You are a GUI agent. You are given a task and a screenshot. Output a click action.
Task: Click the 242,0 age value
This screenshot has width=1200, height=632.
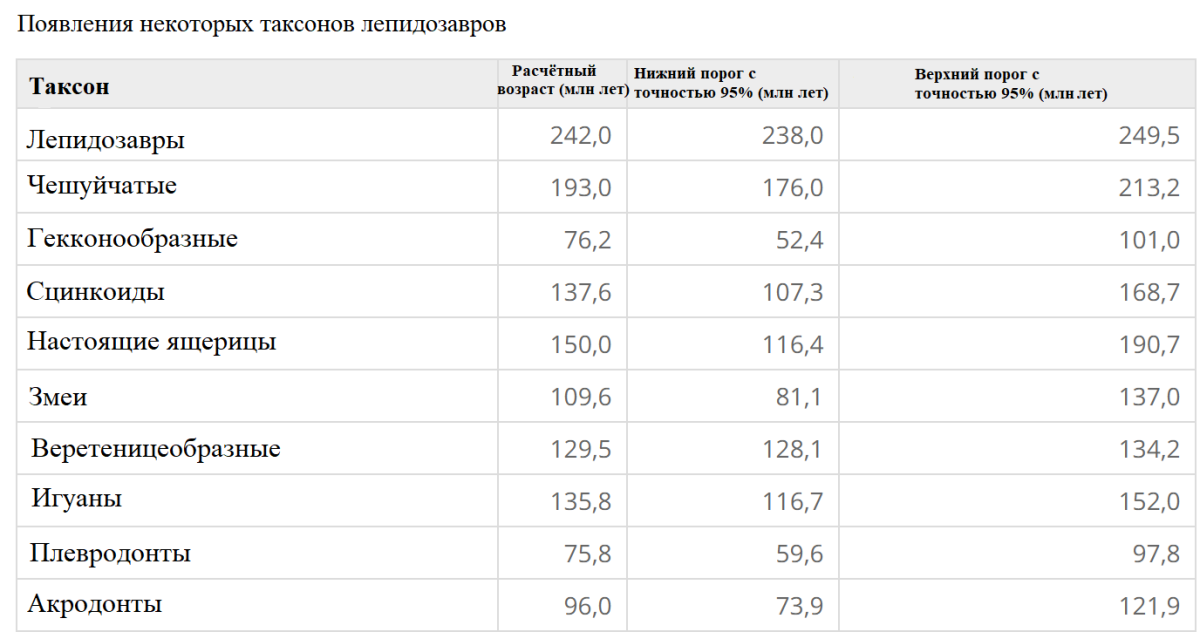[581, 135]
